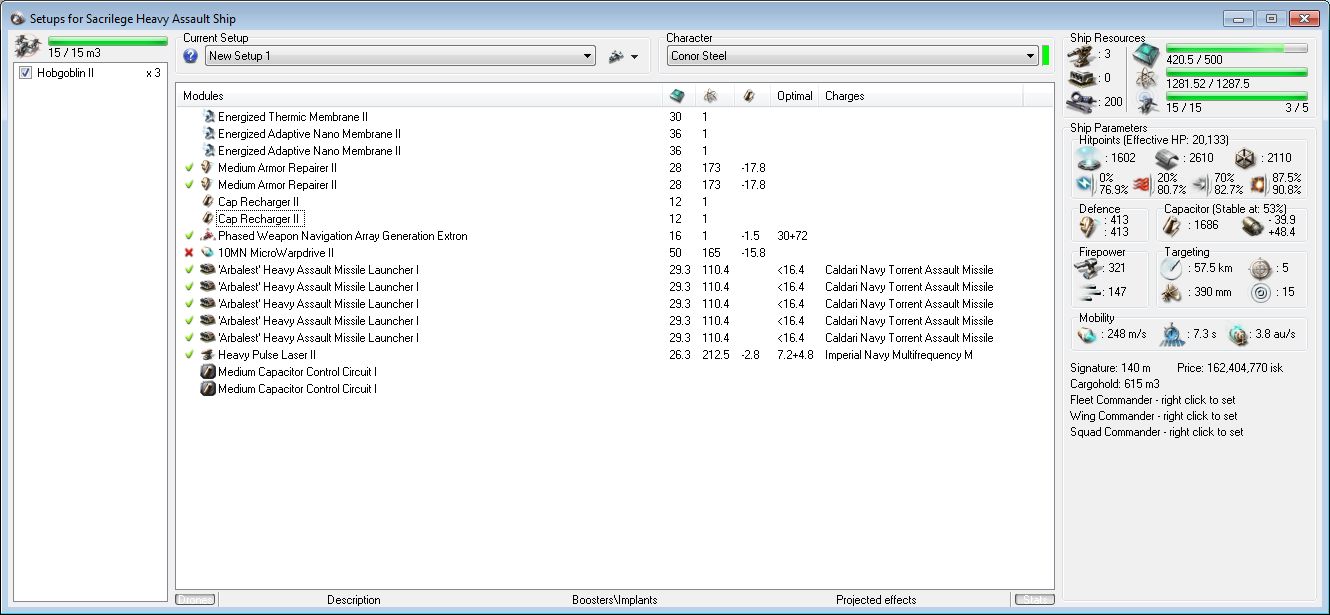Open the Current Setup dropdown
The height and width of the screenshot is (615, 1330).
coord(400,56)
